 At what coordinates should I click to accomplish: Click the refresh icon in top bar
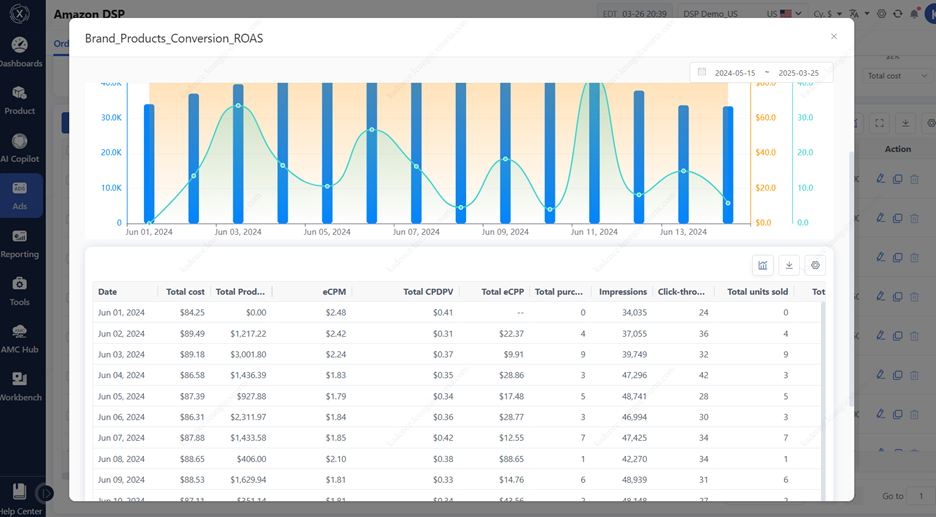point(897,14)
